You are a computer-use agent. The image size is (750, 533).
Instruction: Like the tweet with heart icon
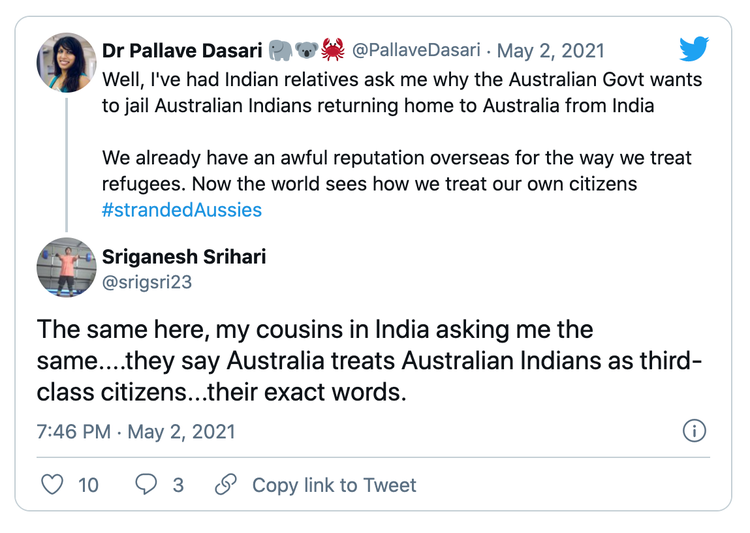[52, 485]
